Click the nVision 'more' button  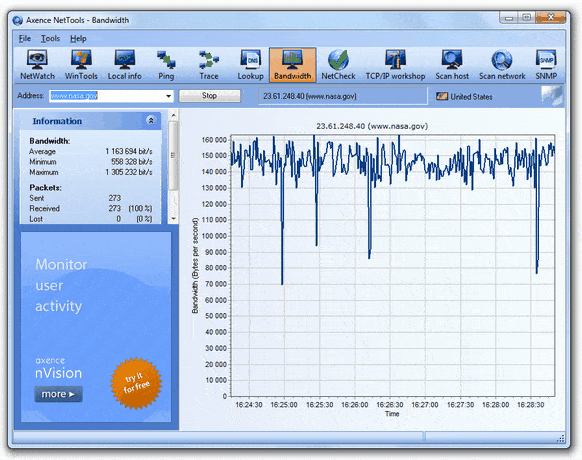click(58, 394)
